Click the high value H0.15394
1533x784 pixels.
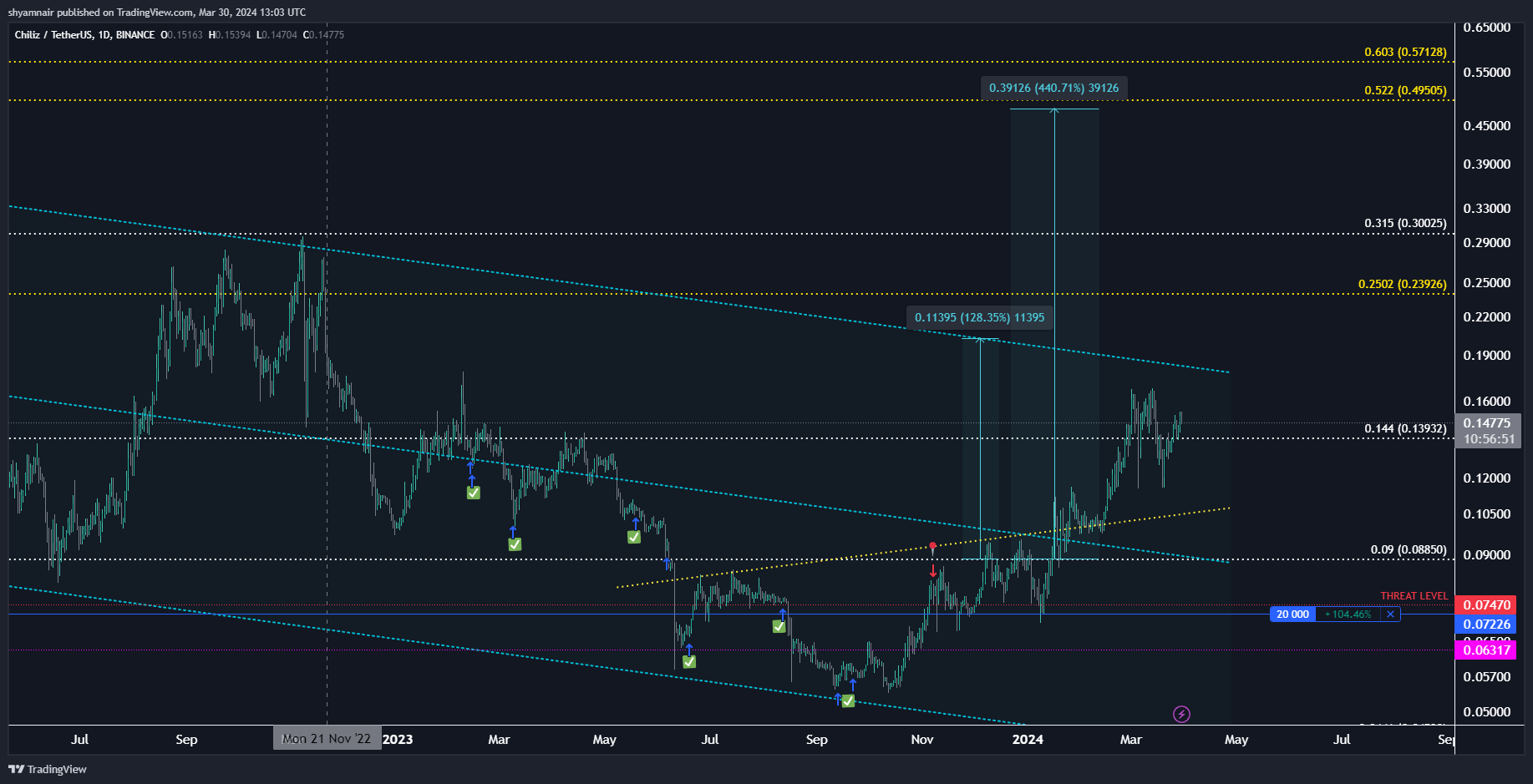coord(230,35)
